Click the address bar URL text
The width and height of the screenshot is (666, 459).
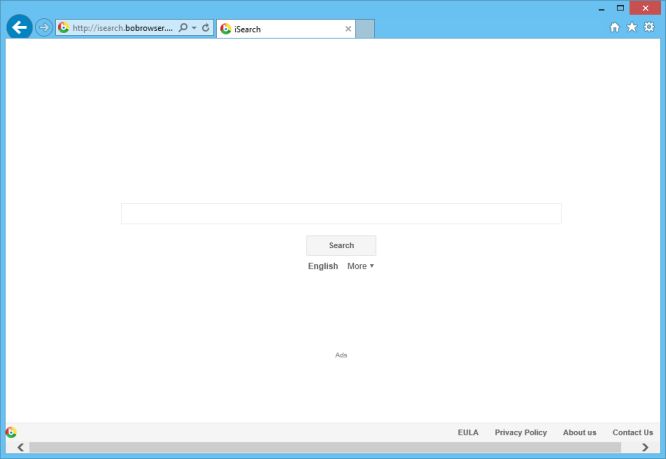click(122, 28)
